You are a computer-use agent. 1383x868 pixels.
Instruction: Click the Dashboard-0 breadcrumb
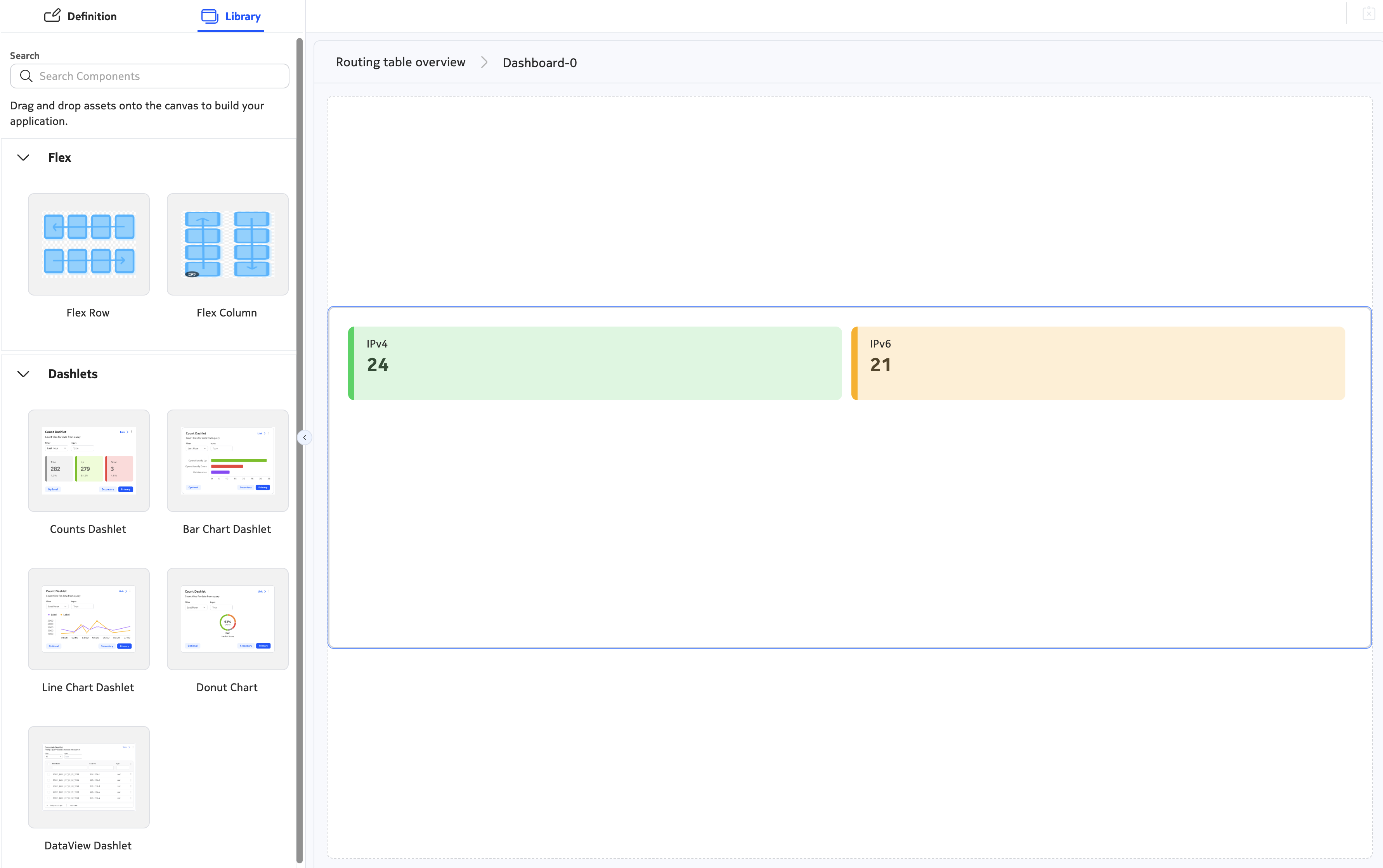(x=540, y=62)
